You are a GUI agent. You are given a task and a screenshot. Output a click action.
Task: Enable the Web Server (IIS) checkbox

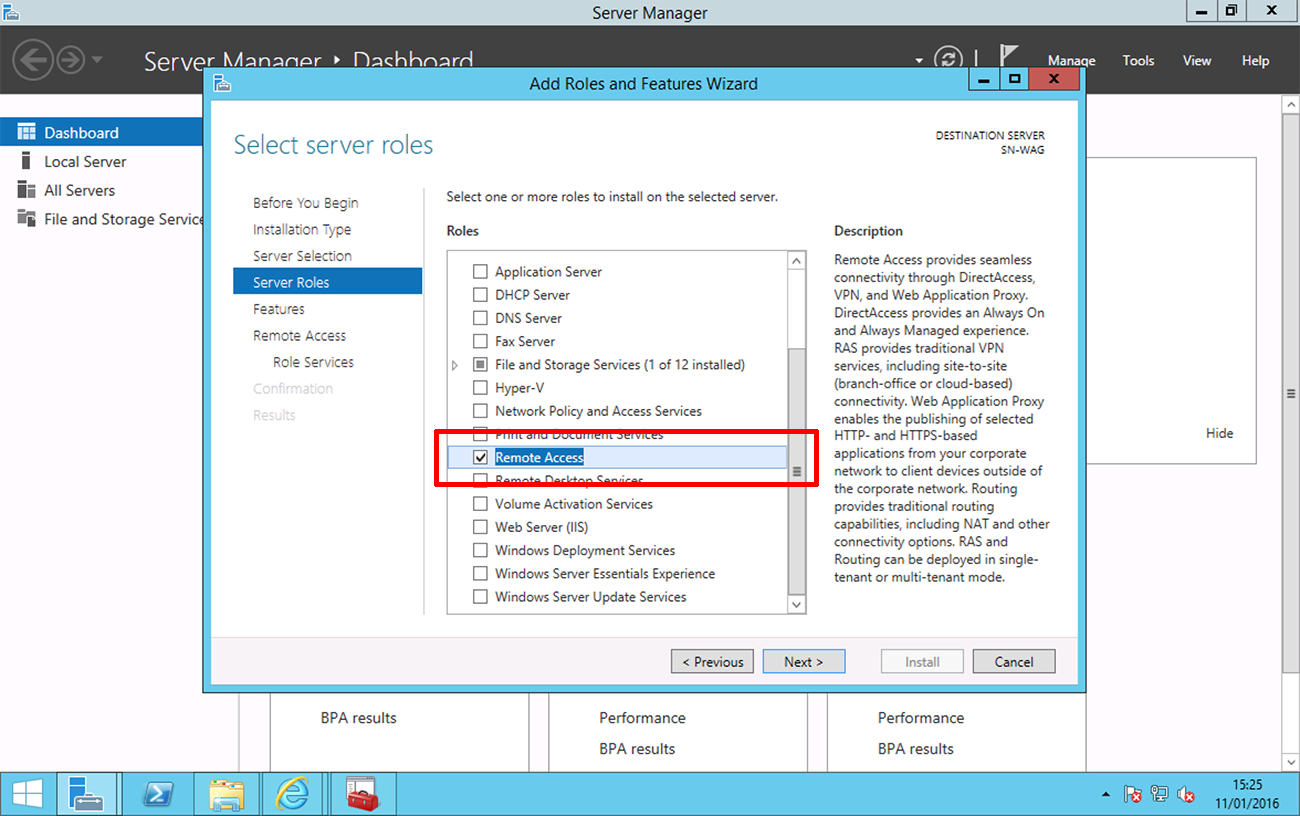point(480,527)
